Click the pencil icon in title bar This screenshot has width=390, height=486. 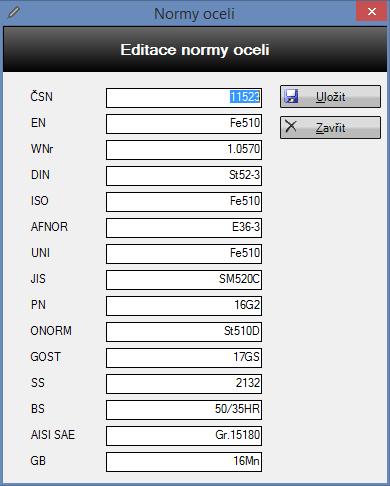(14, 12)
